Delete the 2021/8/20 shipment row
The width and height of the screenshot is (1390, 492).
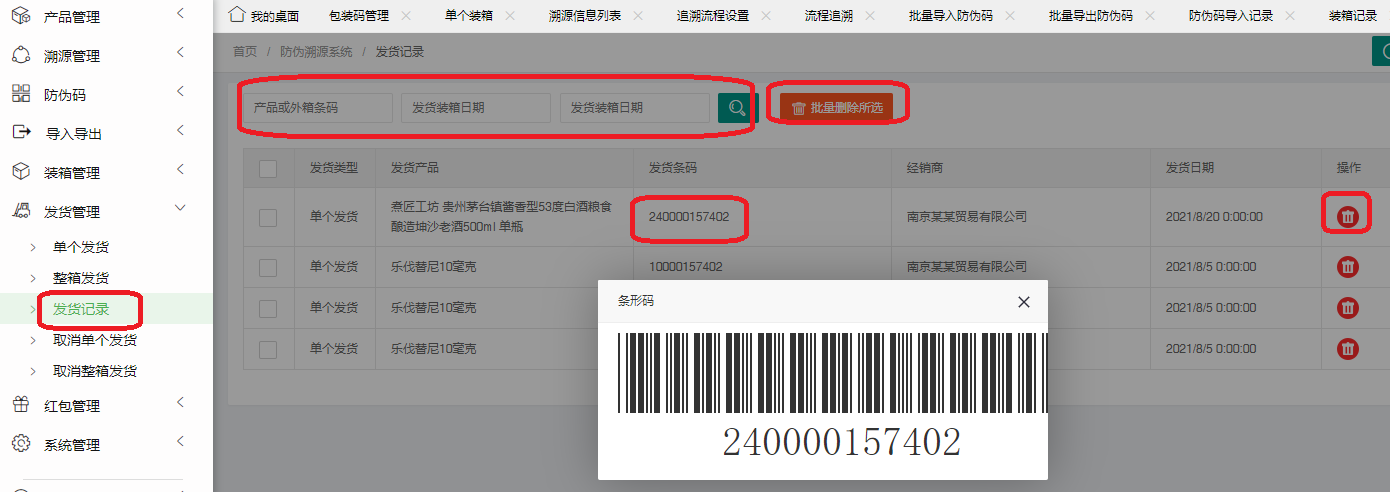click(1348, 216)
